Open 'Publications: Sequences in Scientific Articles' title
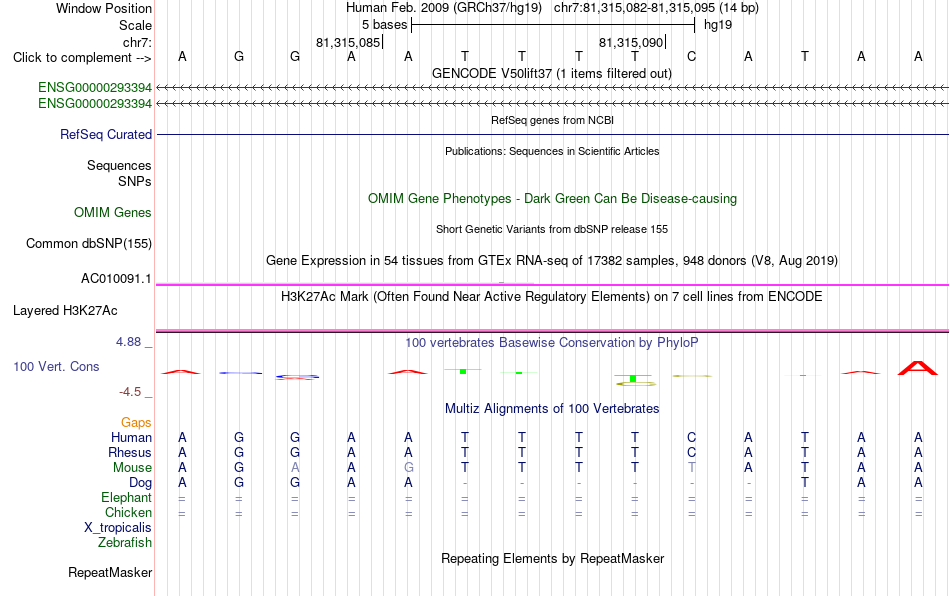950x596 pixels. (552, 151)
